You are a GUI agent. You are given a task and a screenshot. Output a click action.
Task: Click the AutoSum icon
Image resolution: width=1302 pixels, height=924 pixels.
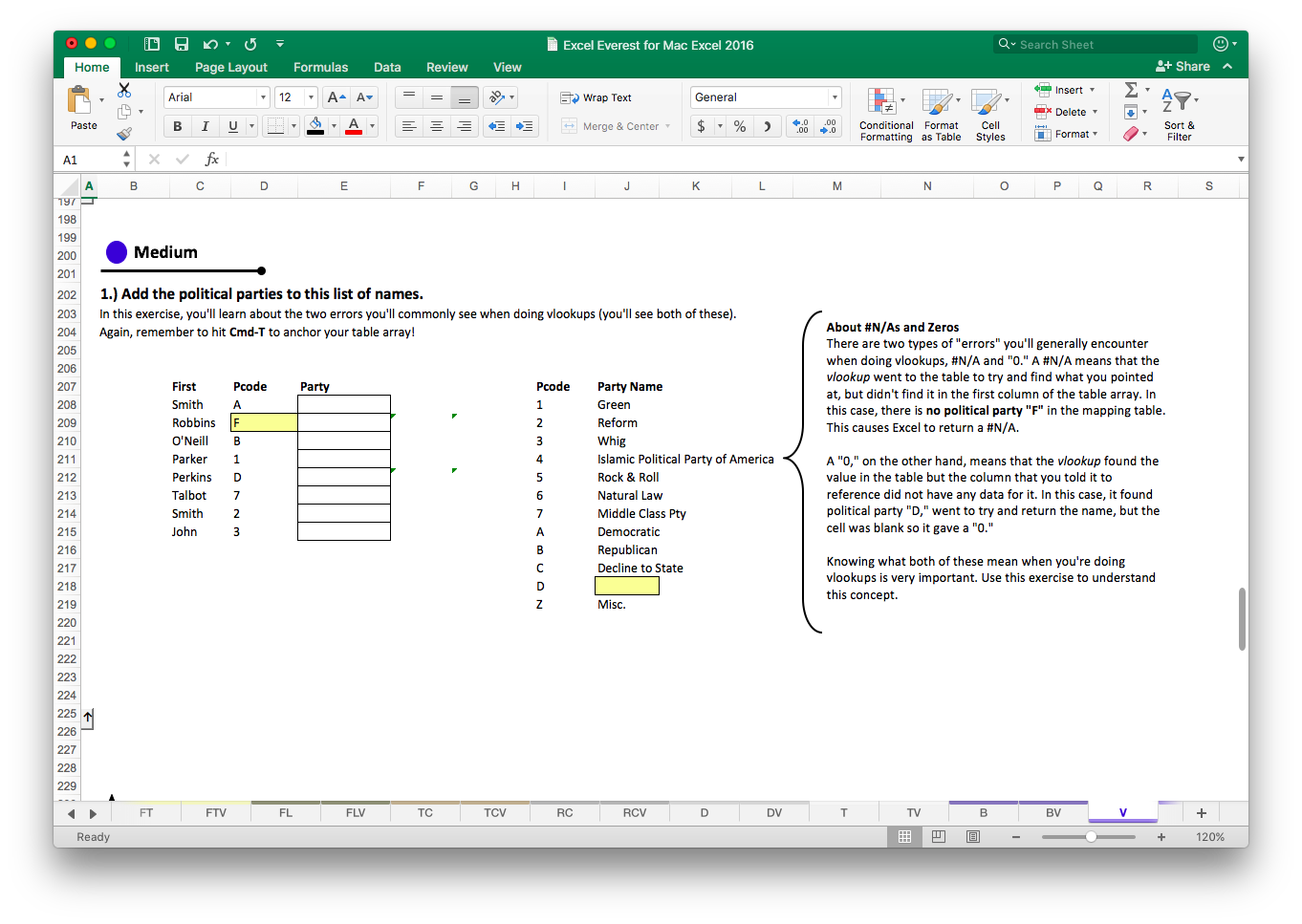tap(1130, 91)
